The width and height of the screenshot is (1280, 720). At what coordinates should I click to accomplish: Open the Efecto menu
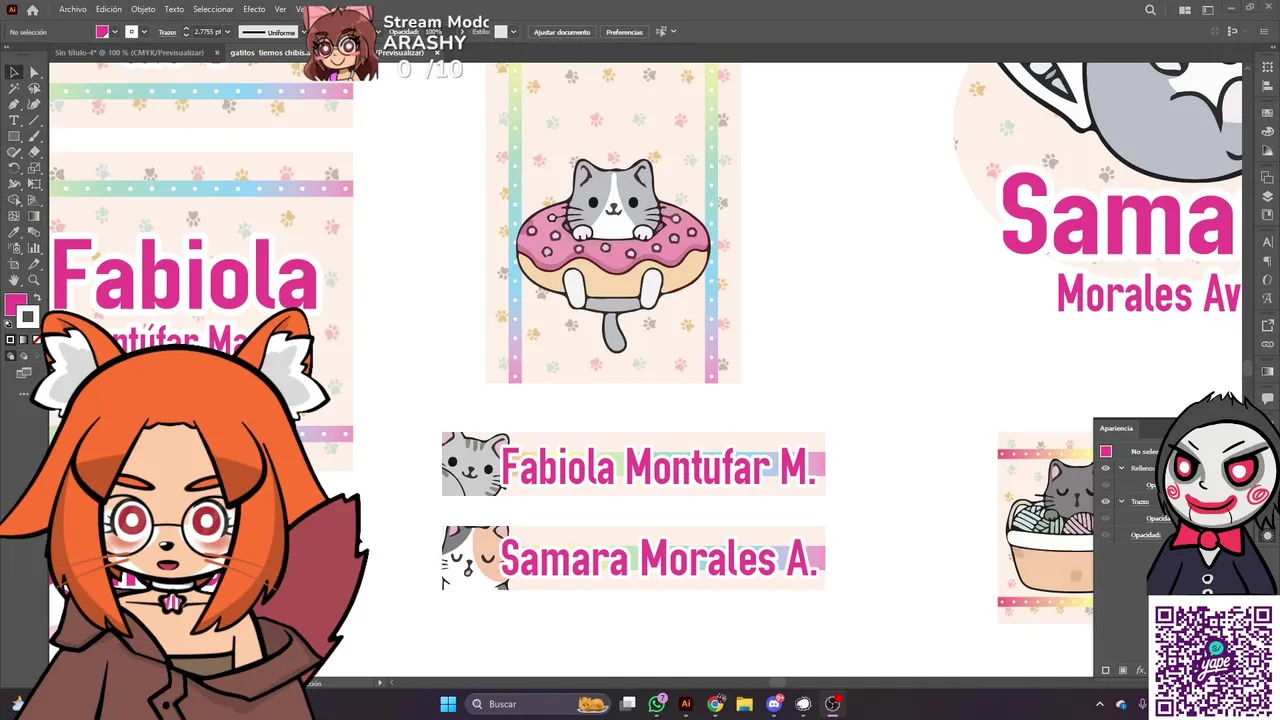coord(254,10)
